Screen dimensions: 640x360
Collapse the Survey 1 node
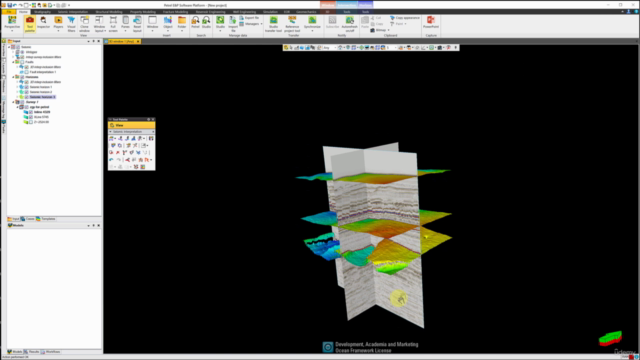13,102
